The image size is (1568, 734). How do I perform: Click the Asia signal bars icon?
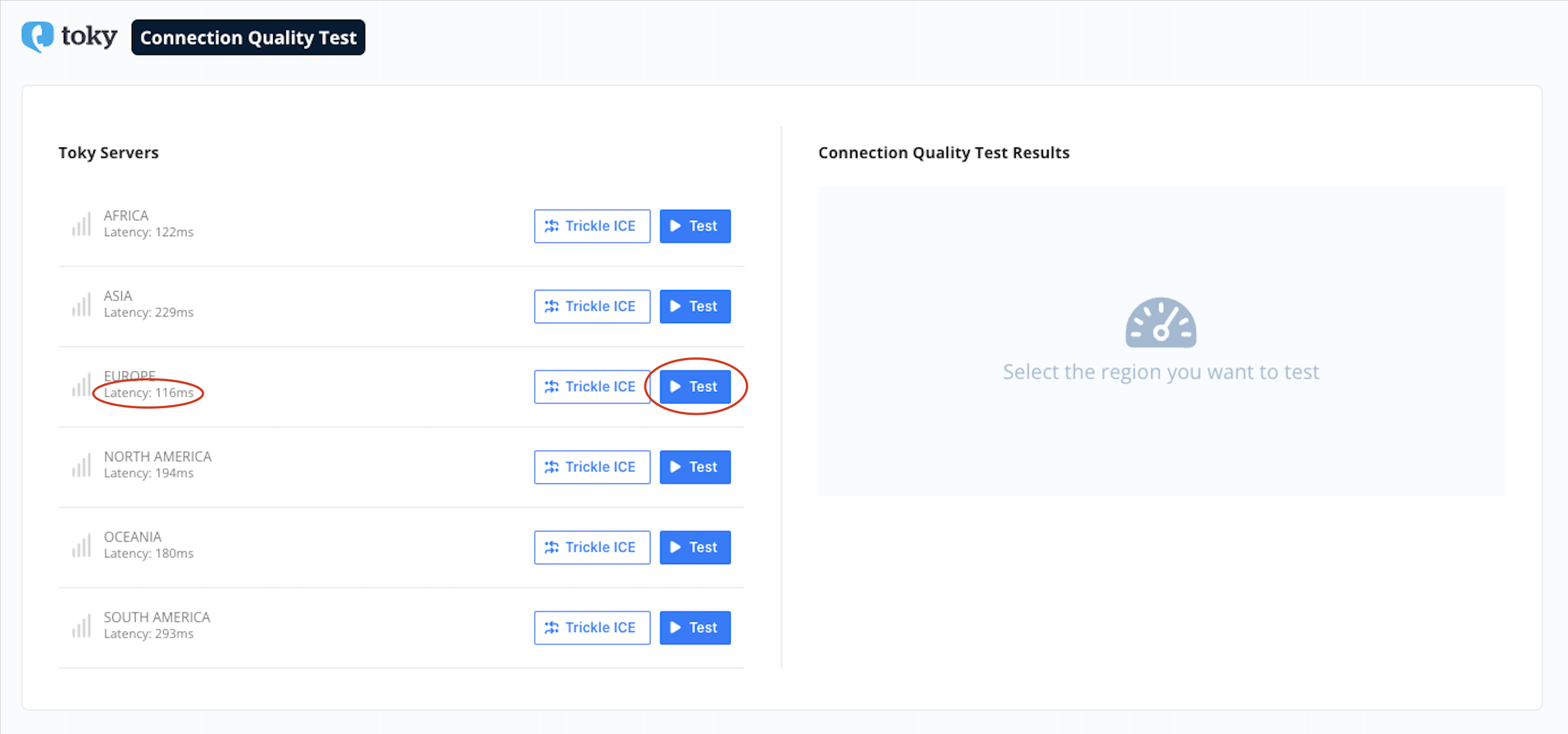click(81, 305)
